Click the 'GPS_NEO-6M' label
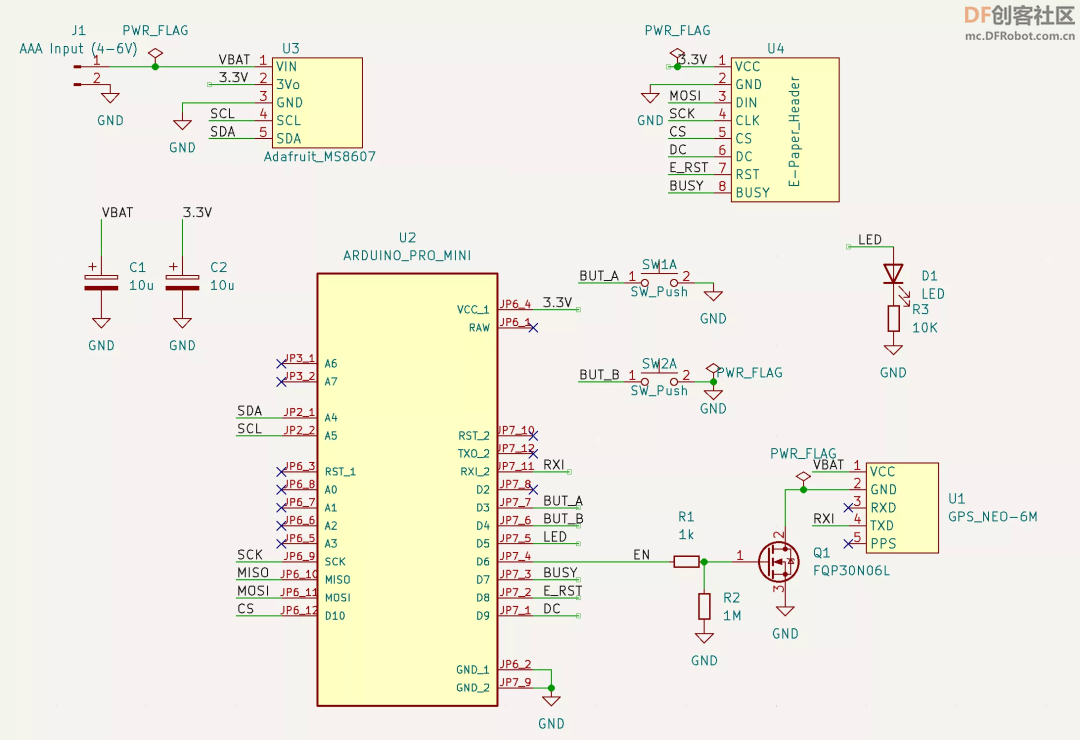Viewport: 1080px width, 740px height. pos(993,517)
